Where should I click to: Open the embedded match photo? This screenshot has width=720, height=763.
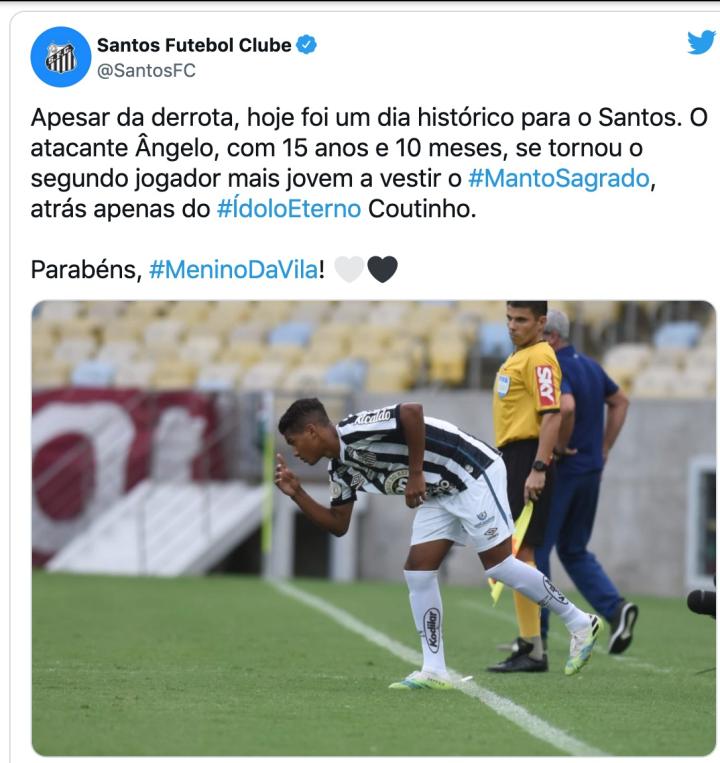click(x=374, y=528)
